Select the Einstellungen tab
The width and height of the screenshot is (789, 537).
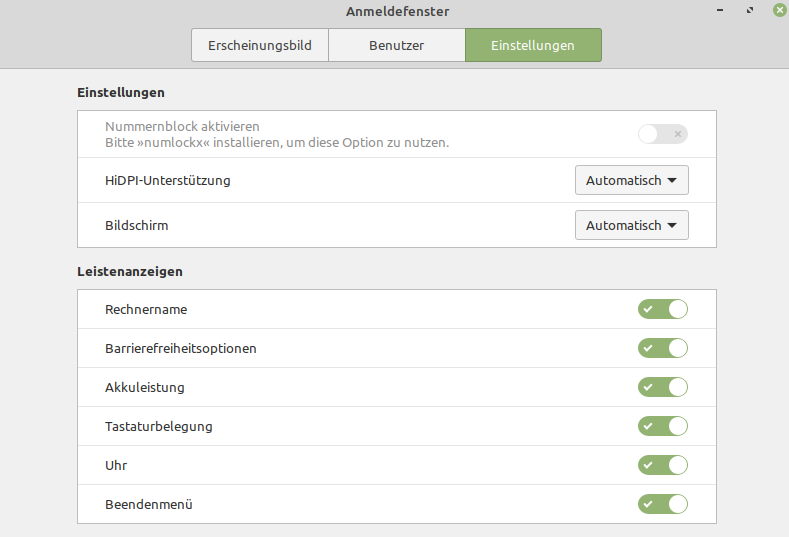click(533, 46)
